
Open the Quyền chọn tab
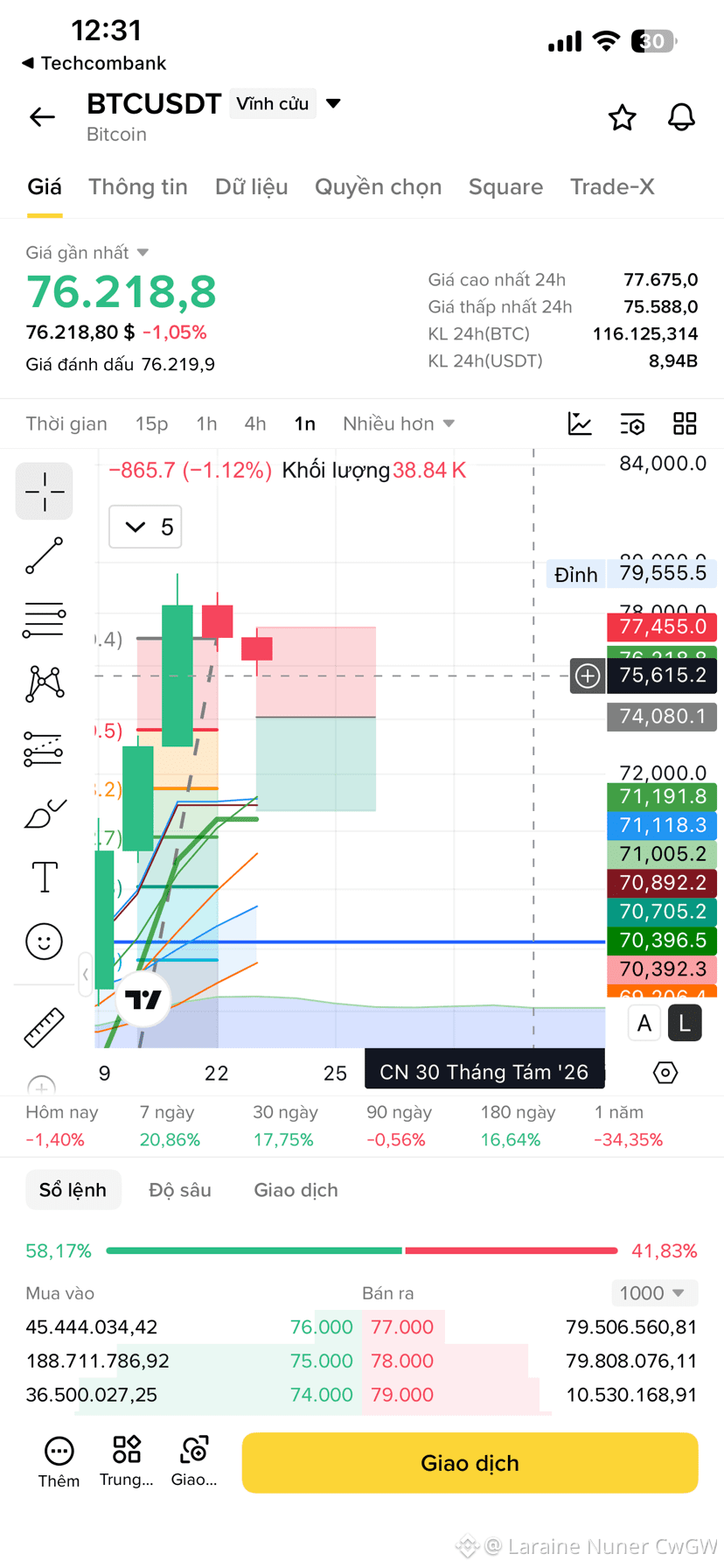point(378,186)
